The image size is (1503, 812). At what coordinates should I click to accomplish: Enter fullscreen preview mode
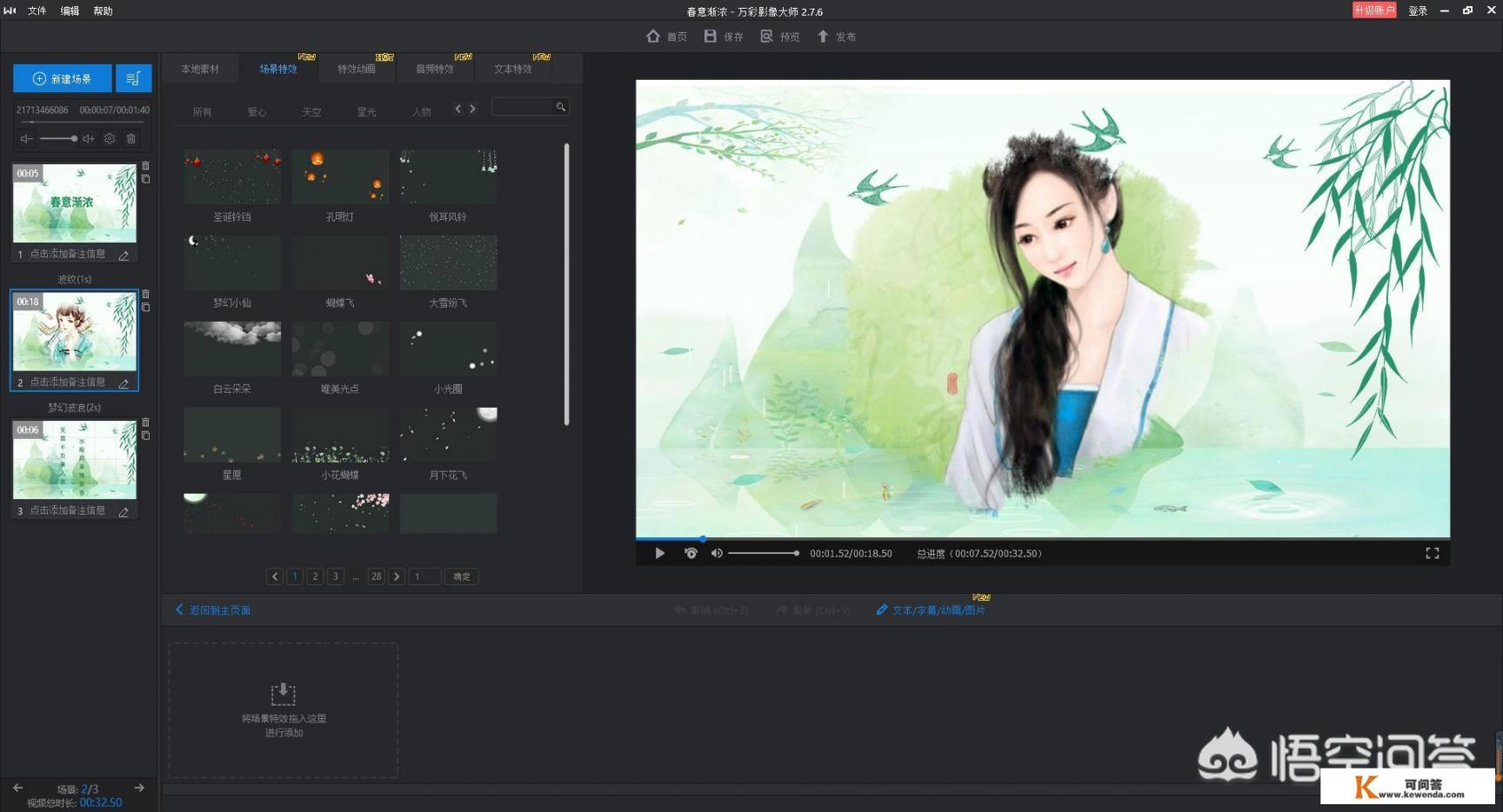coord(1432,553)
